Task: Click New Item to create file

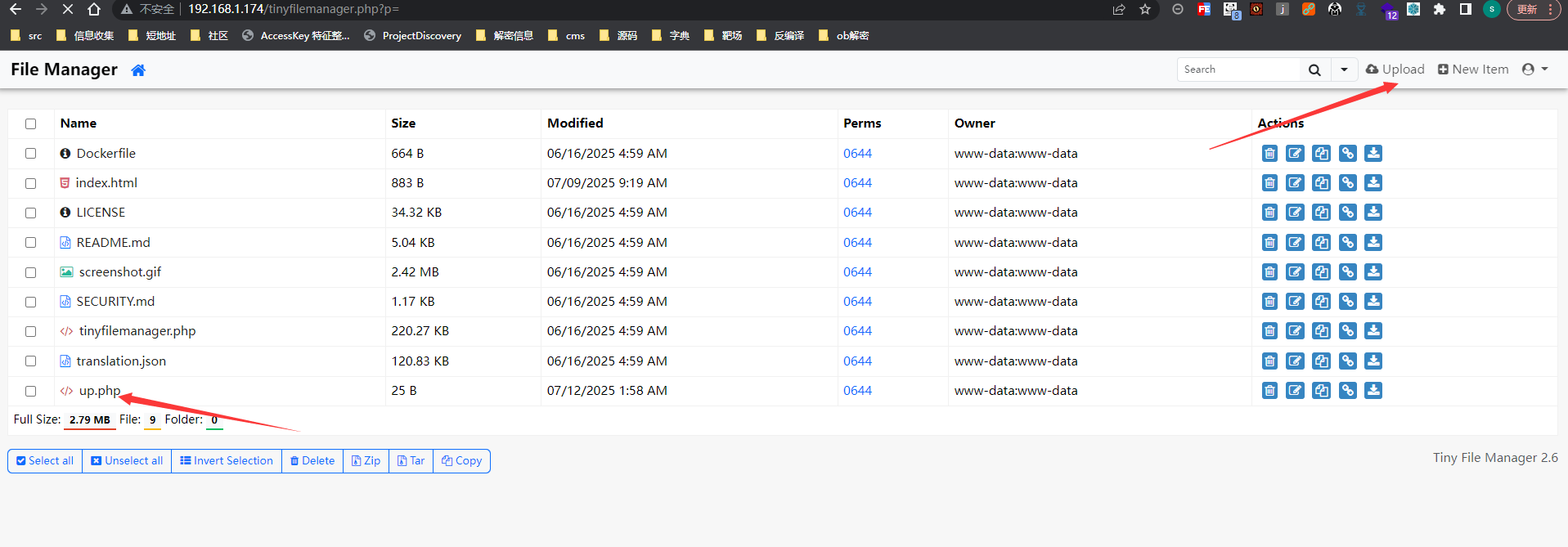Action: coord(1473,69)
